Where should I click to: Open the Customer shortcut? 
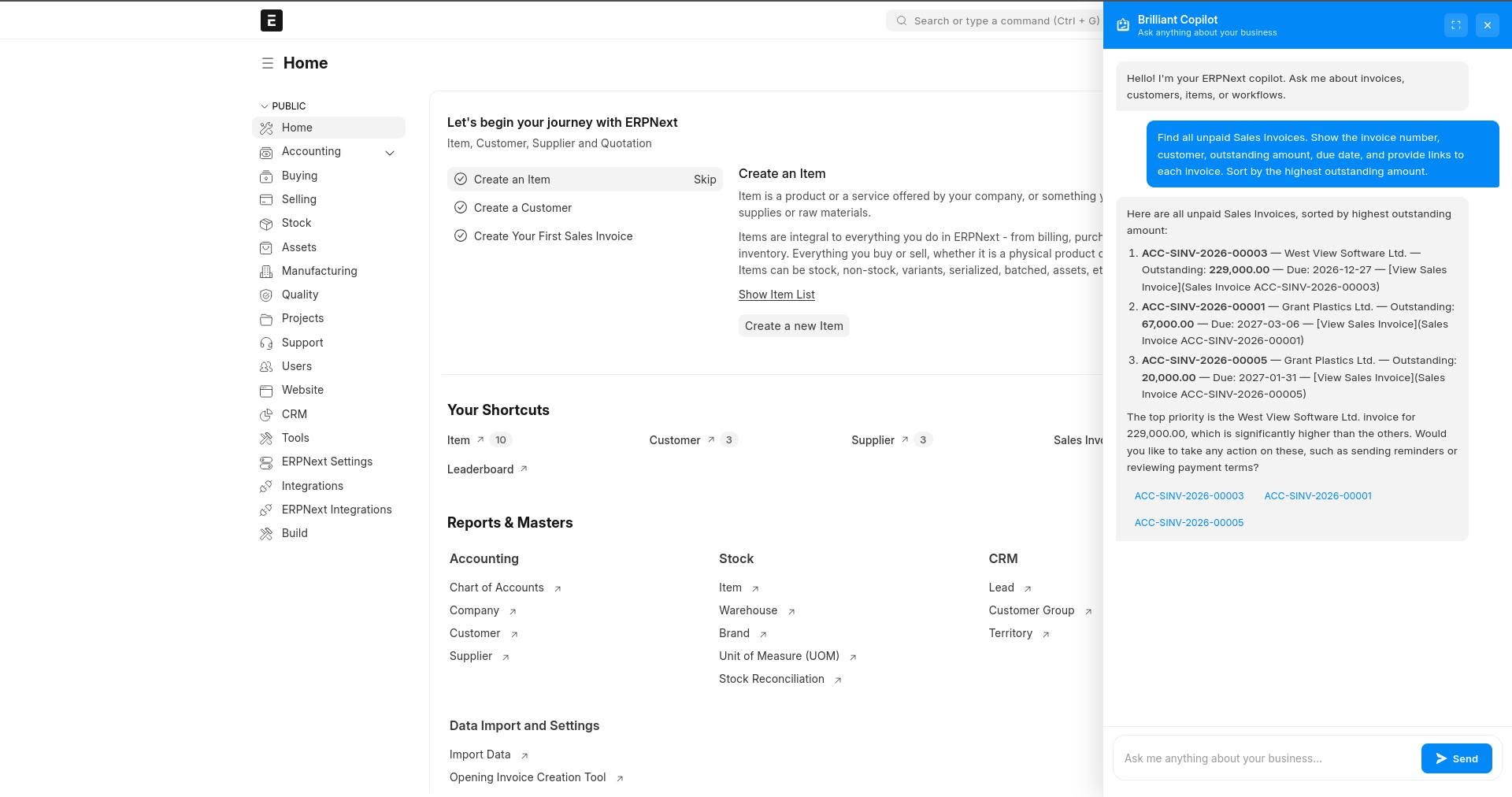click(693, 440)
